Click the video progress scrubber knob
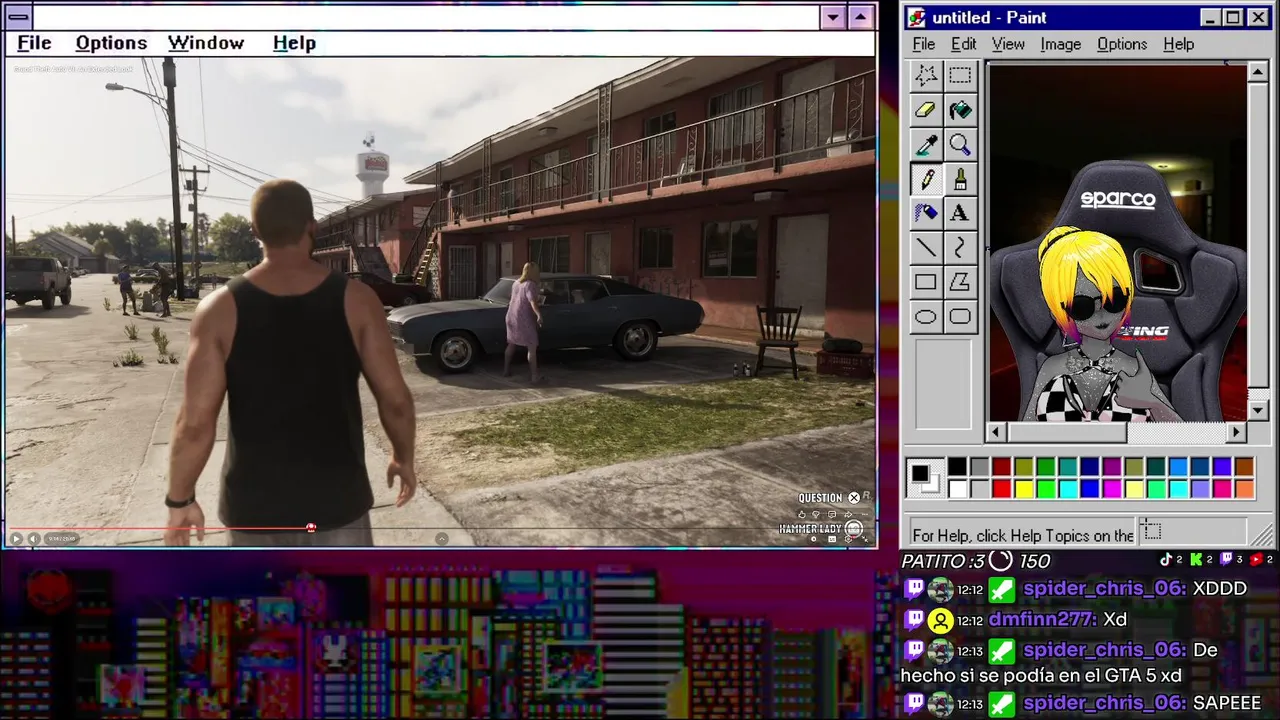Image resolution: width=1280 pixels, height=720 pixels. coord(311,527)
